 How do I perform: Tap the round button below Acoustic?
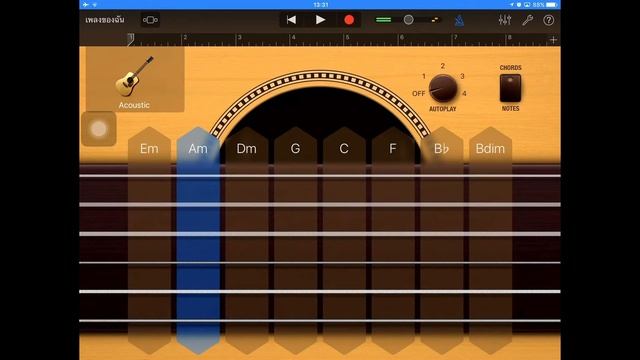99,129
